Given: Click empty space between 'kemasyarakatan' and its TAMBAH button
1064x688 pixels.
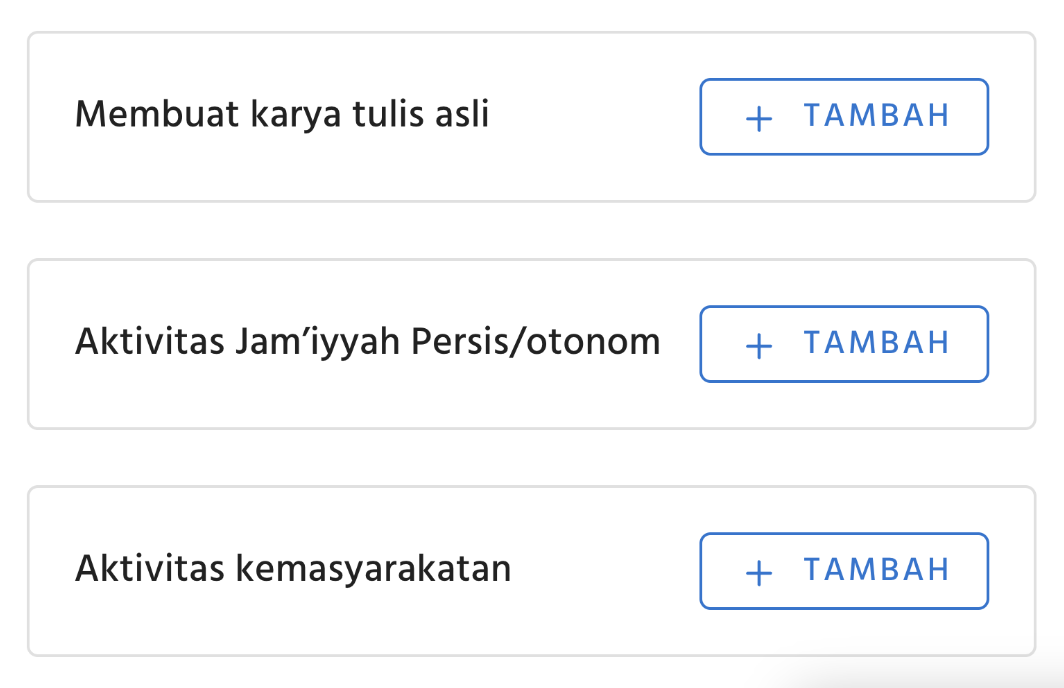Looking at the screenshot, I should coord(605,571).
